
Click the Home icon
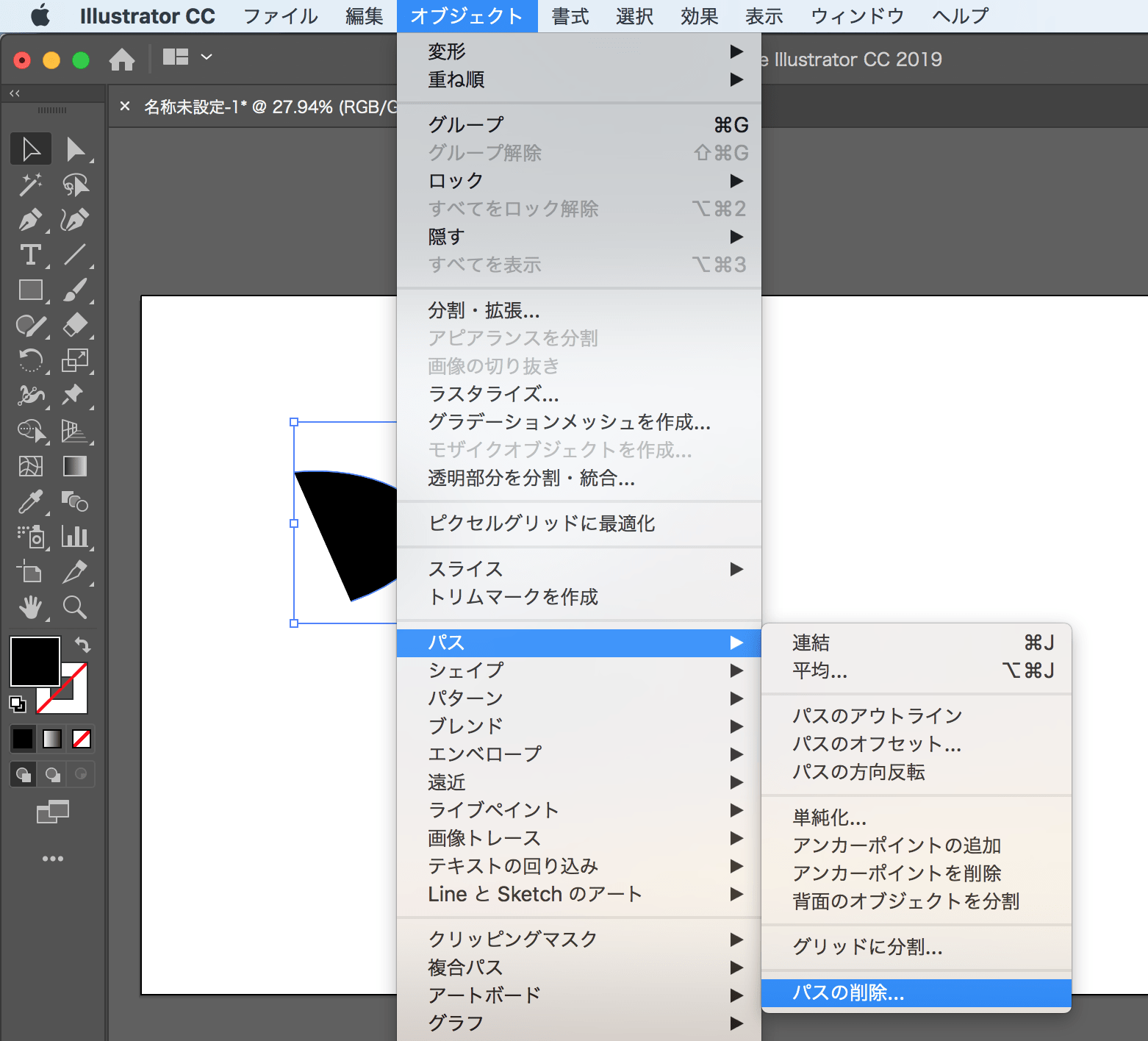122,59
